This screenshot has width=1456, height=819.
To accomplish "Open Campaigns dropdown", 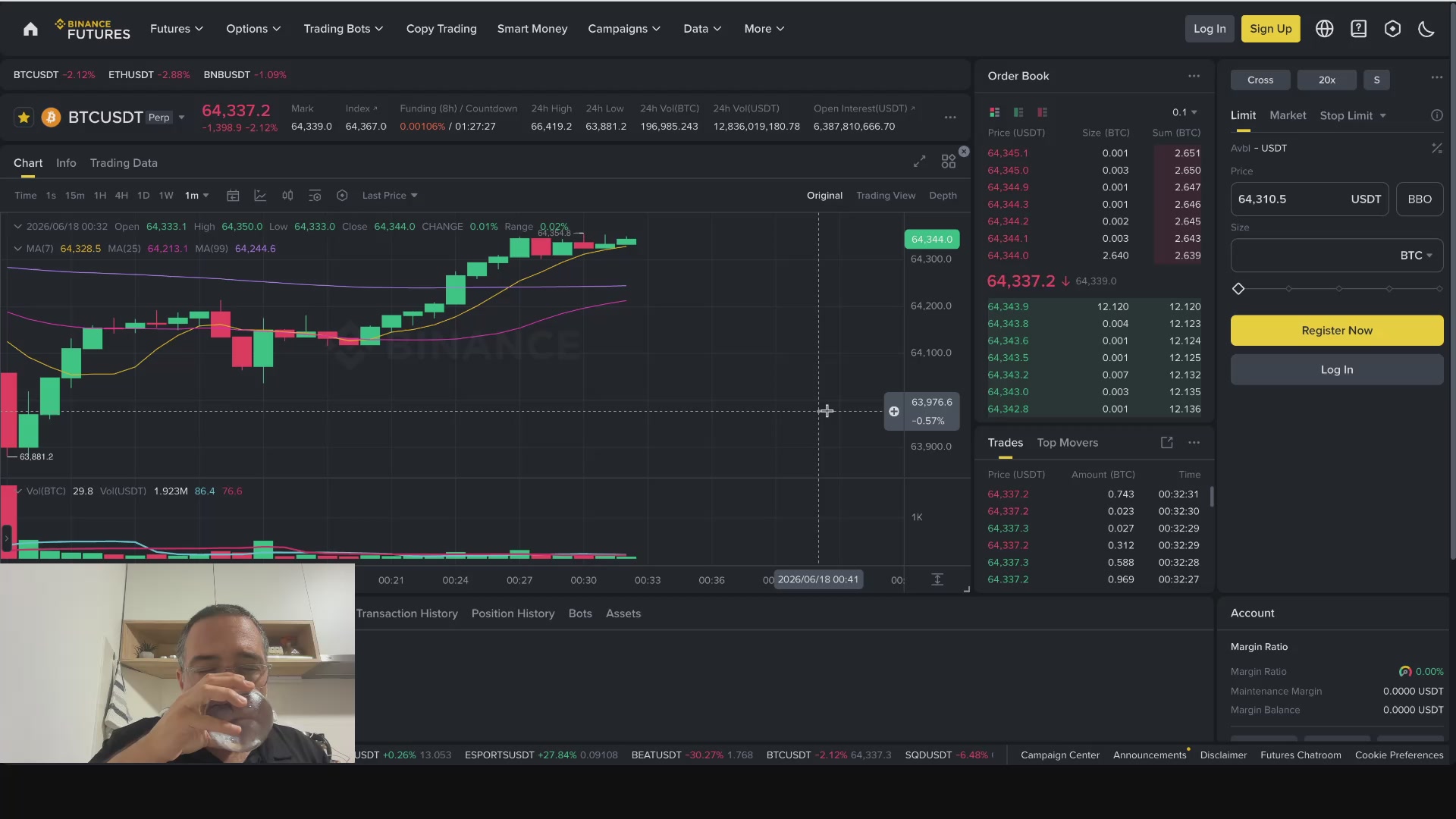I will coord(624,29).
